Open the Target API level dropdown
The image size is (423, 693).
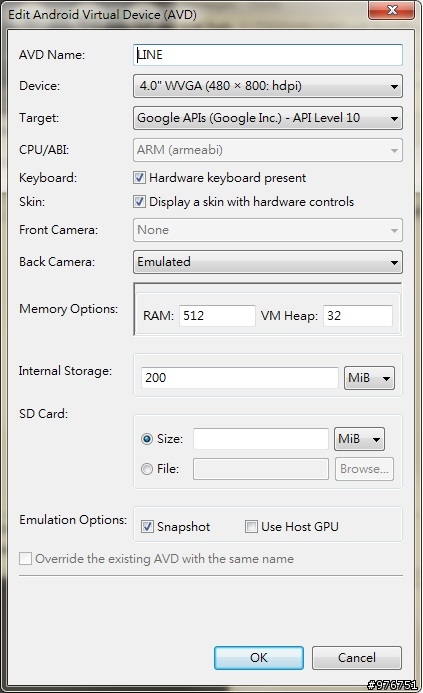[267, 118]
